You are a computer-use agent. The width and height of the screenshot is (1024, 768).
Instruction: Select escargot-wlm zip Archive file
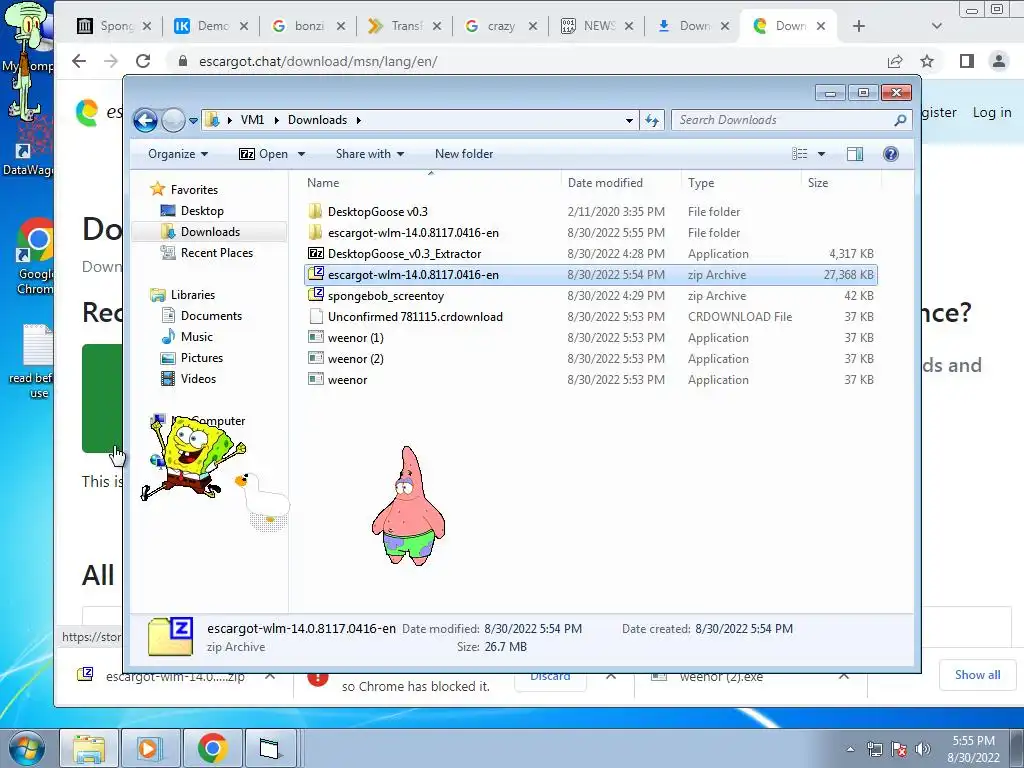pyautogui.click(x=591, y=275)
